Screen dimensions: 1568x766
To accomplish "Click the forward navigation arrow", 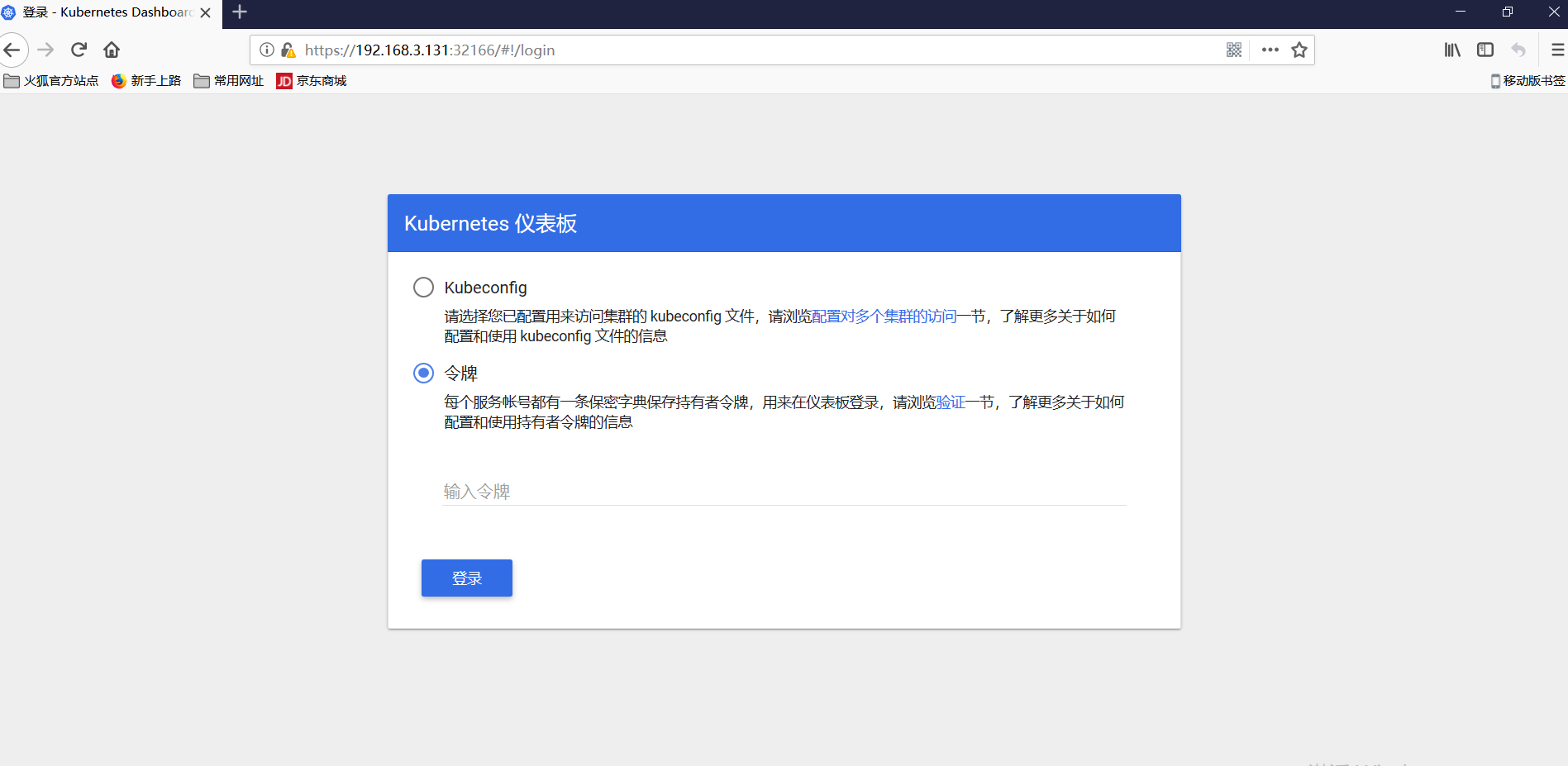I will (45, 50).
